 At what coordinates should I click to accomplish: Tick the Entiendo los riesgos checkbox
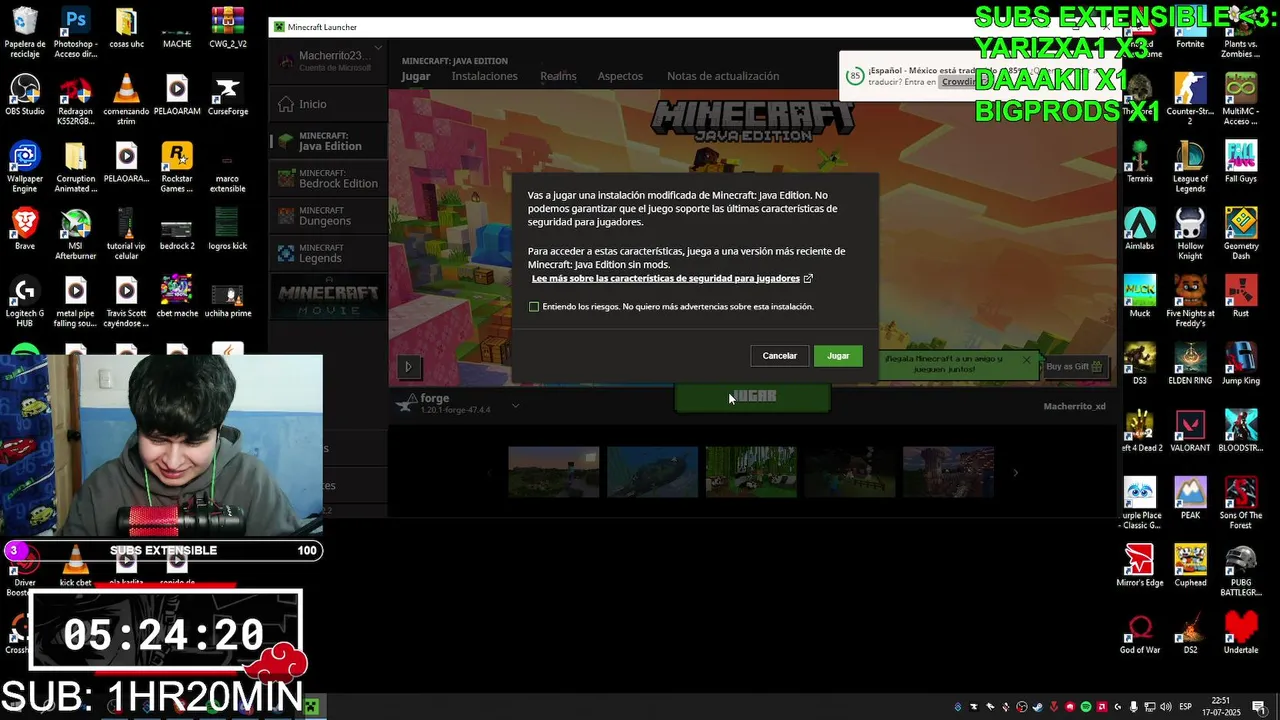click(534, 307)
